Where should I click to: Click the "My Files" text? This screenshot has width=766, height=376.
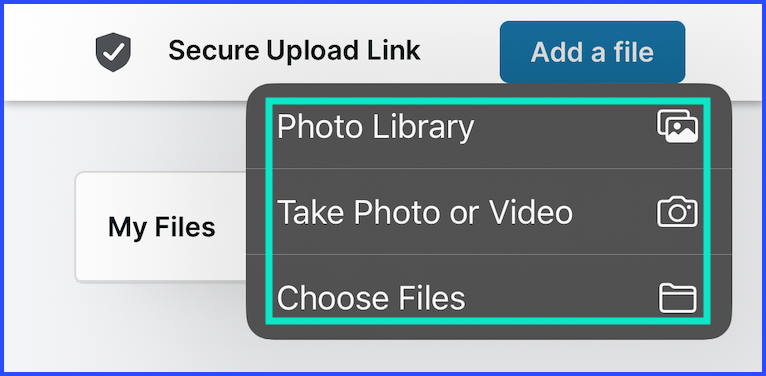pyautogui.click(x=162, y=227)
